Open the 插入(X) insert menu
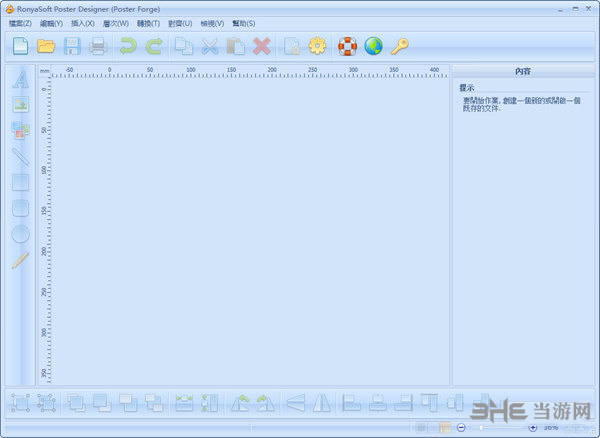The image size is (600, 438). [83, 24]
